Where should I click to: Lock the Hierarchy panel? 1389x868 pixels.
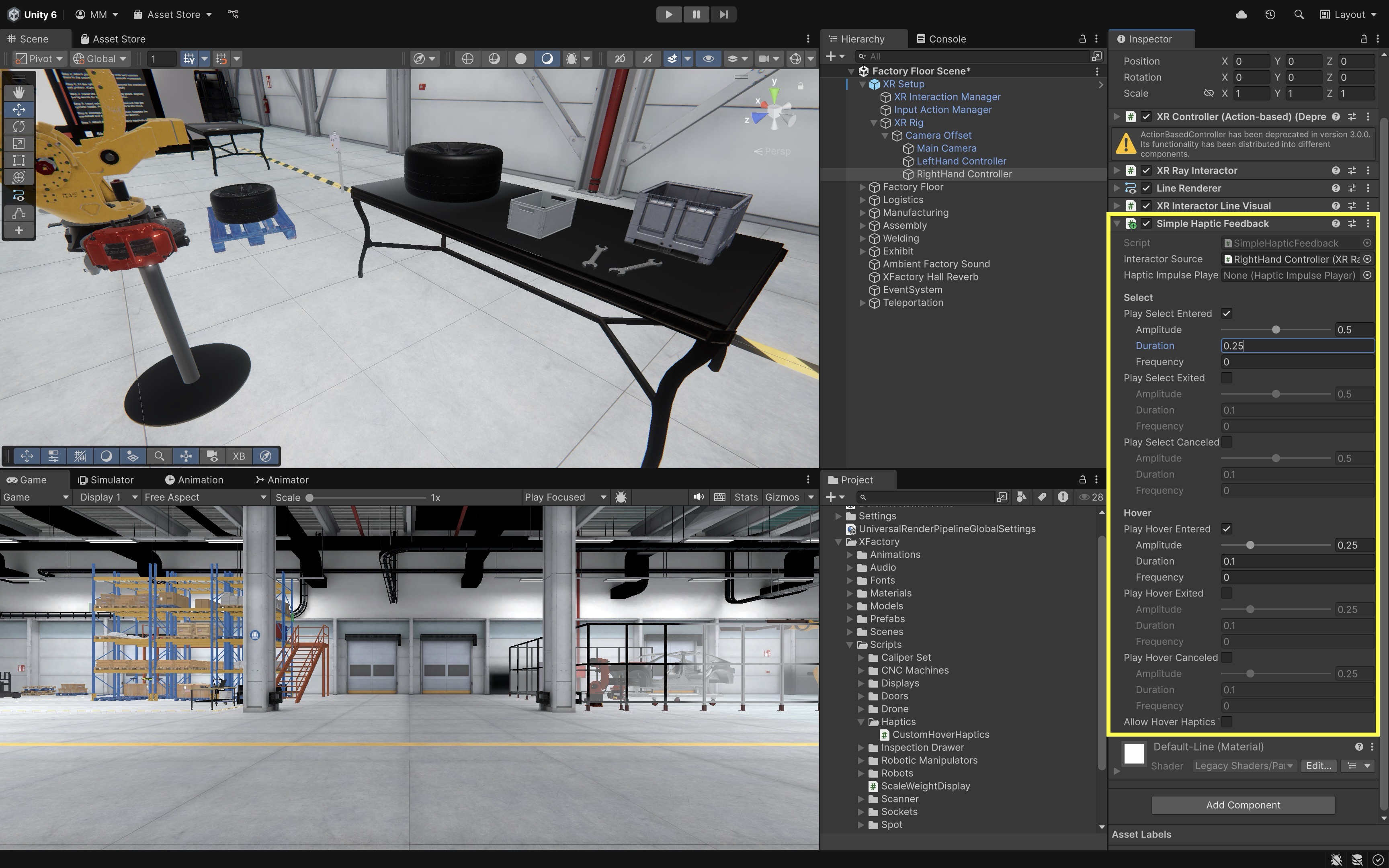point(1082,39)
